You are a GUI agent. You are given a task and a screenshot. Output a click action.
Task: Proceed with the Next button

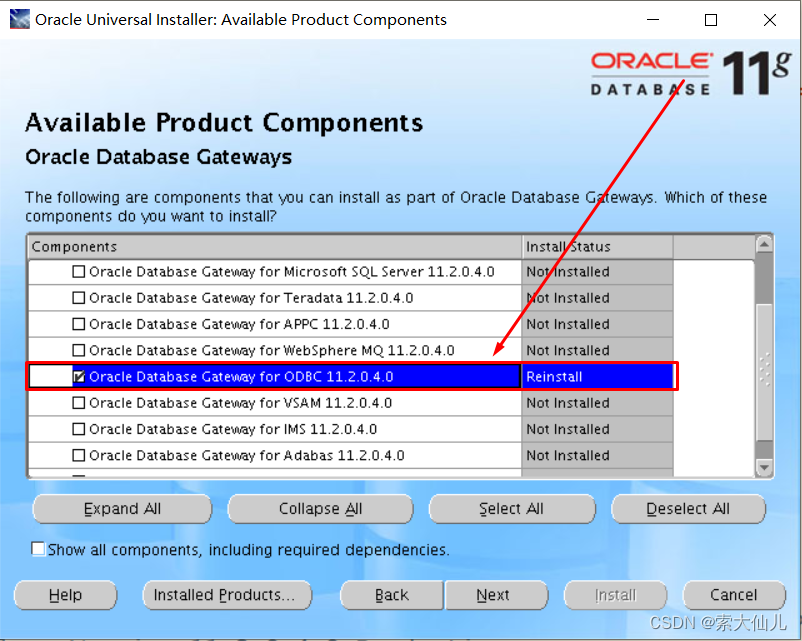pos(496,595)
